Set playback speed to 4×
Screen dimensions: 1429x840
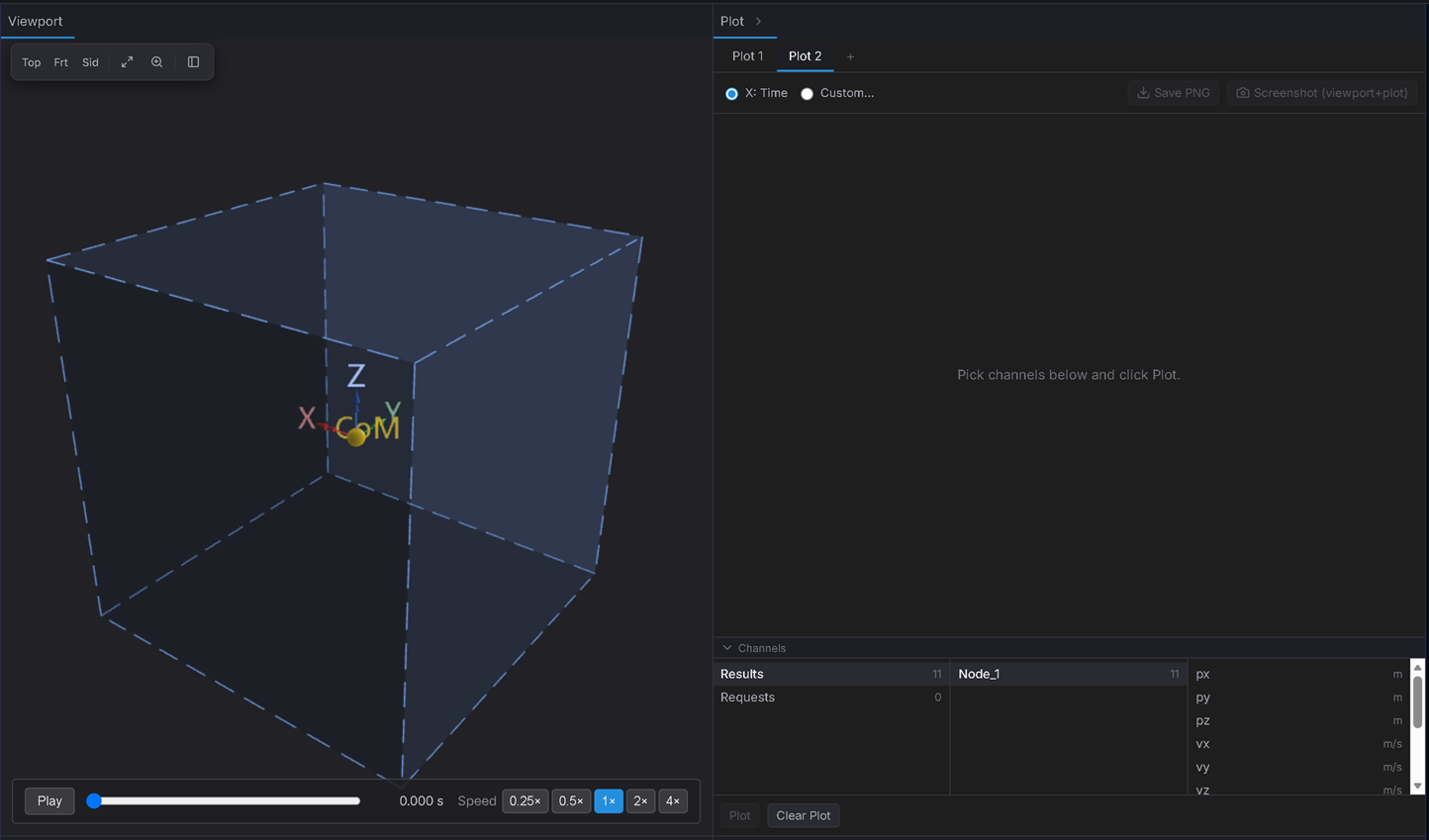click(x=673, y=800)
